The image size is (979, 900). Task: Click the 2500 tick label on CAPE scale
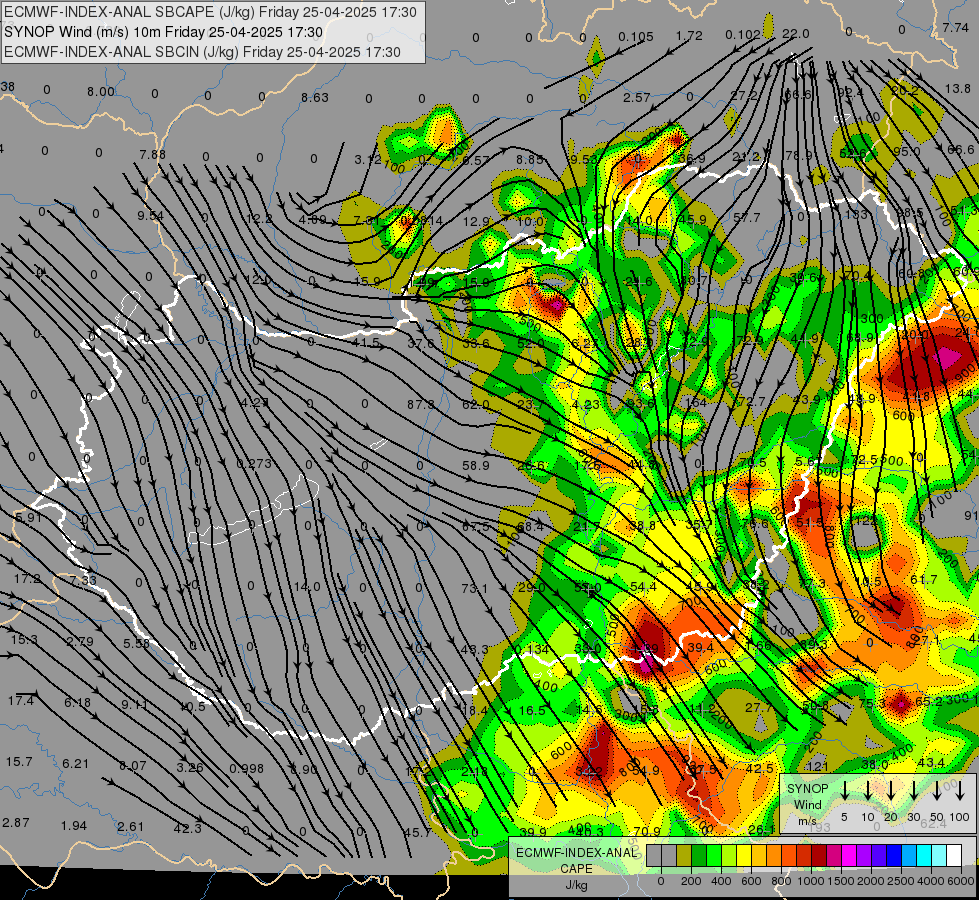901,881
